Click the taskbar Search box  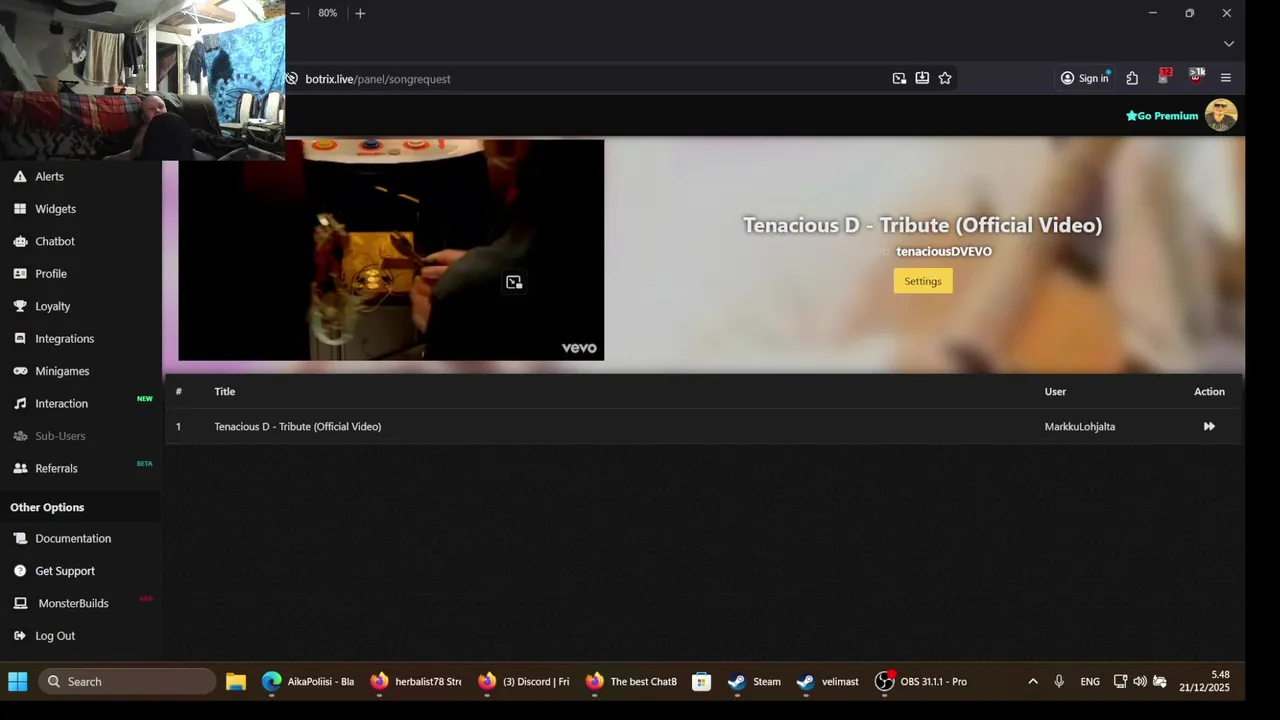coord(127,681)
